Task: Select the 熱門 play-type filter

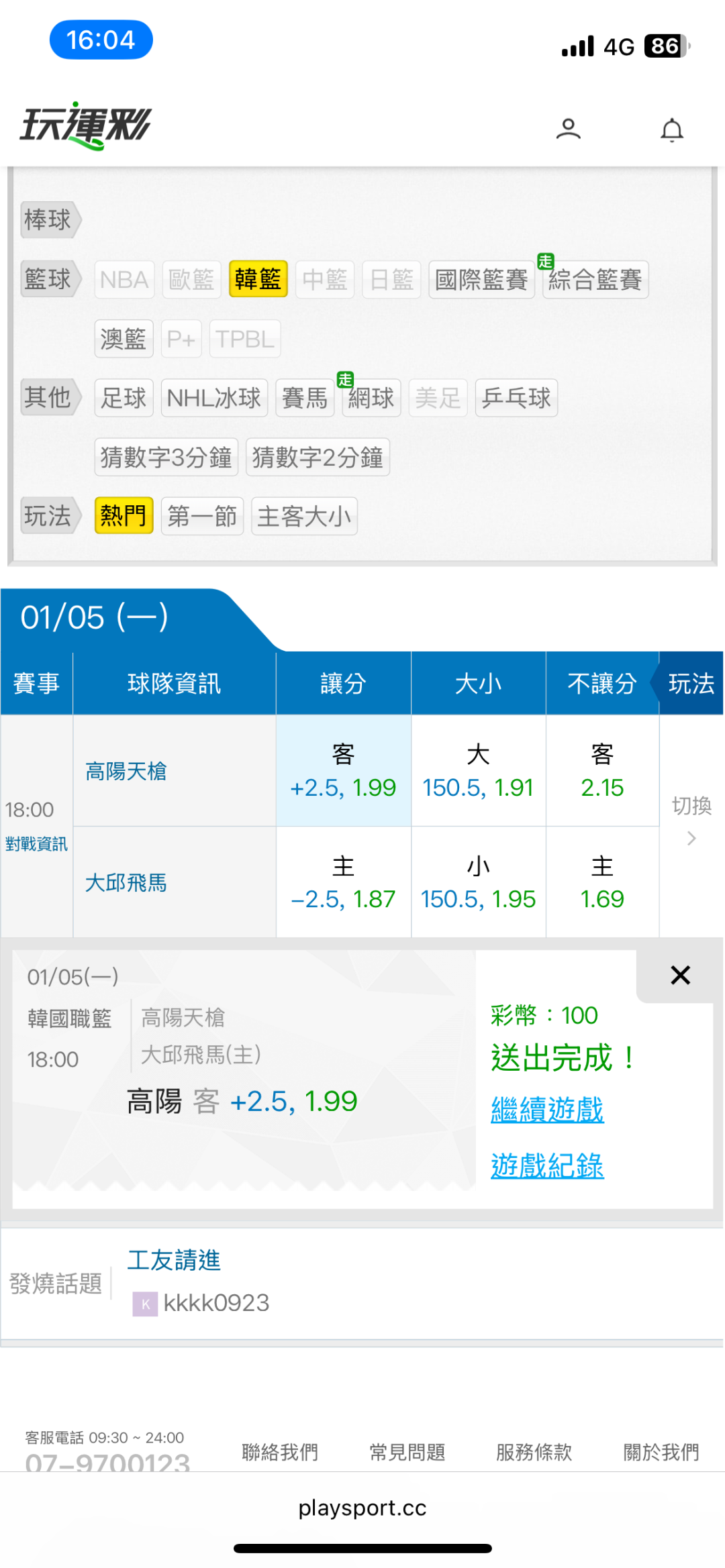Action: pyautogui.click(x=124, y=516)
